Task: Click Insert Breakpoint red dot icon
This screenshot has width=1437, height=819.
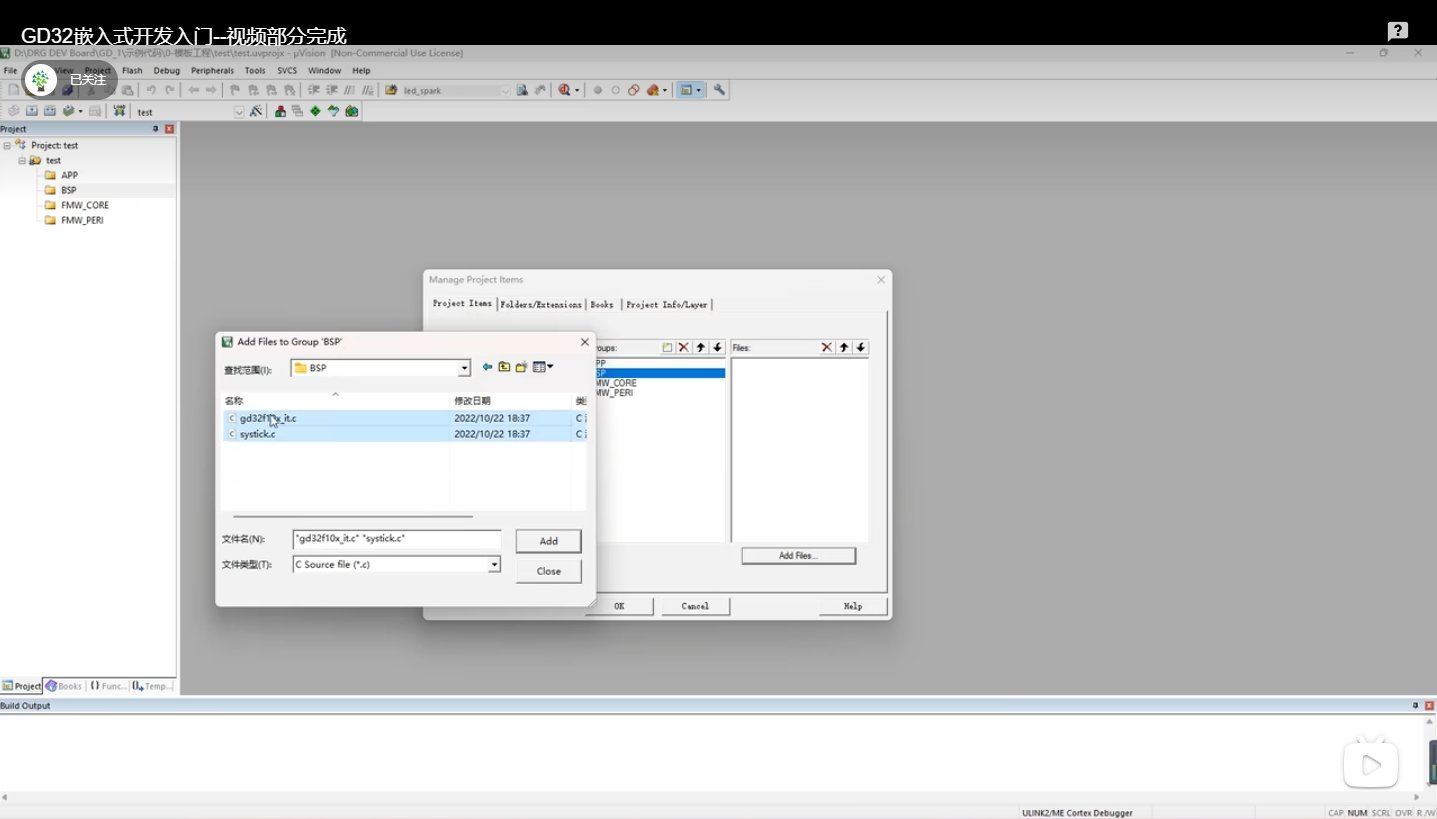Action: (598, 90)
